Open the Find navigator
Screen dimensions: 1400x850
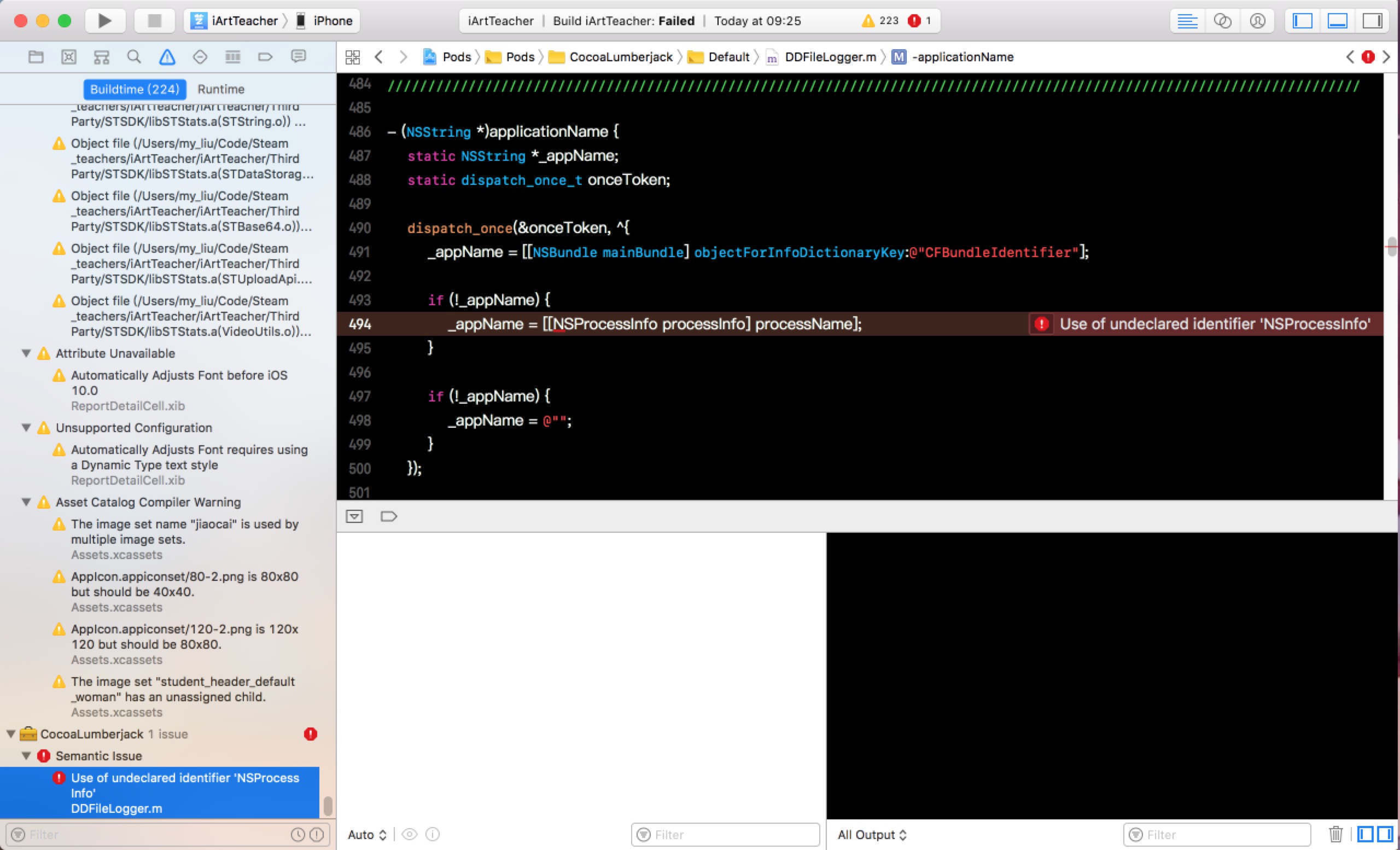pos(134,57)
